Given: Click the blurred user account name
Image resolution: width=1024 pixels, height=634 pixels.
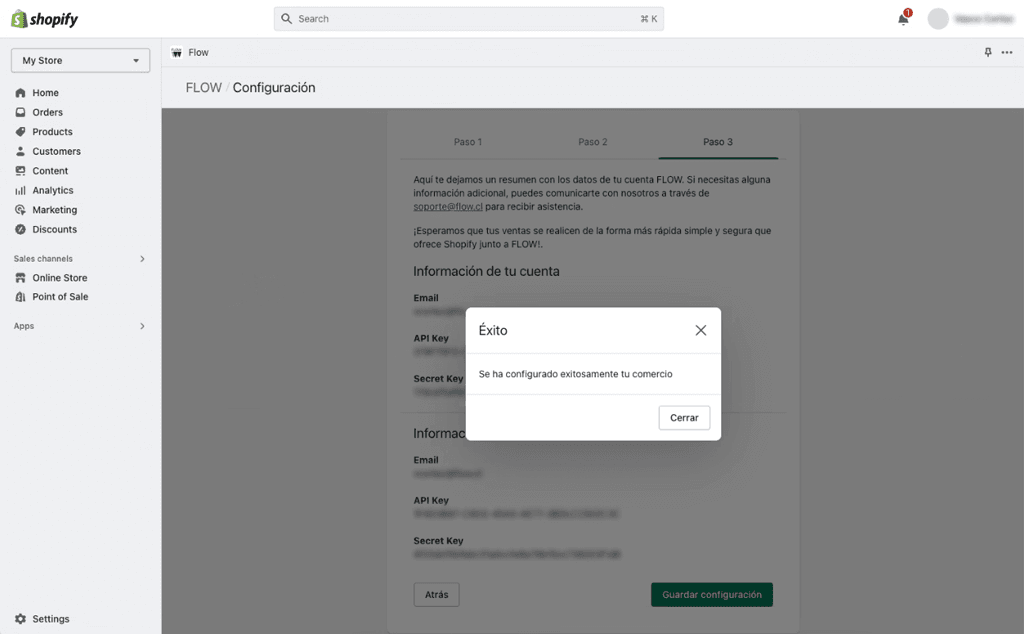Looking at the screenshot, I should click(x=984, y=19).
